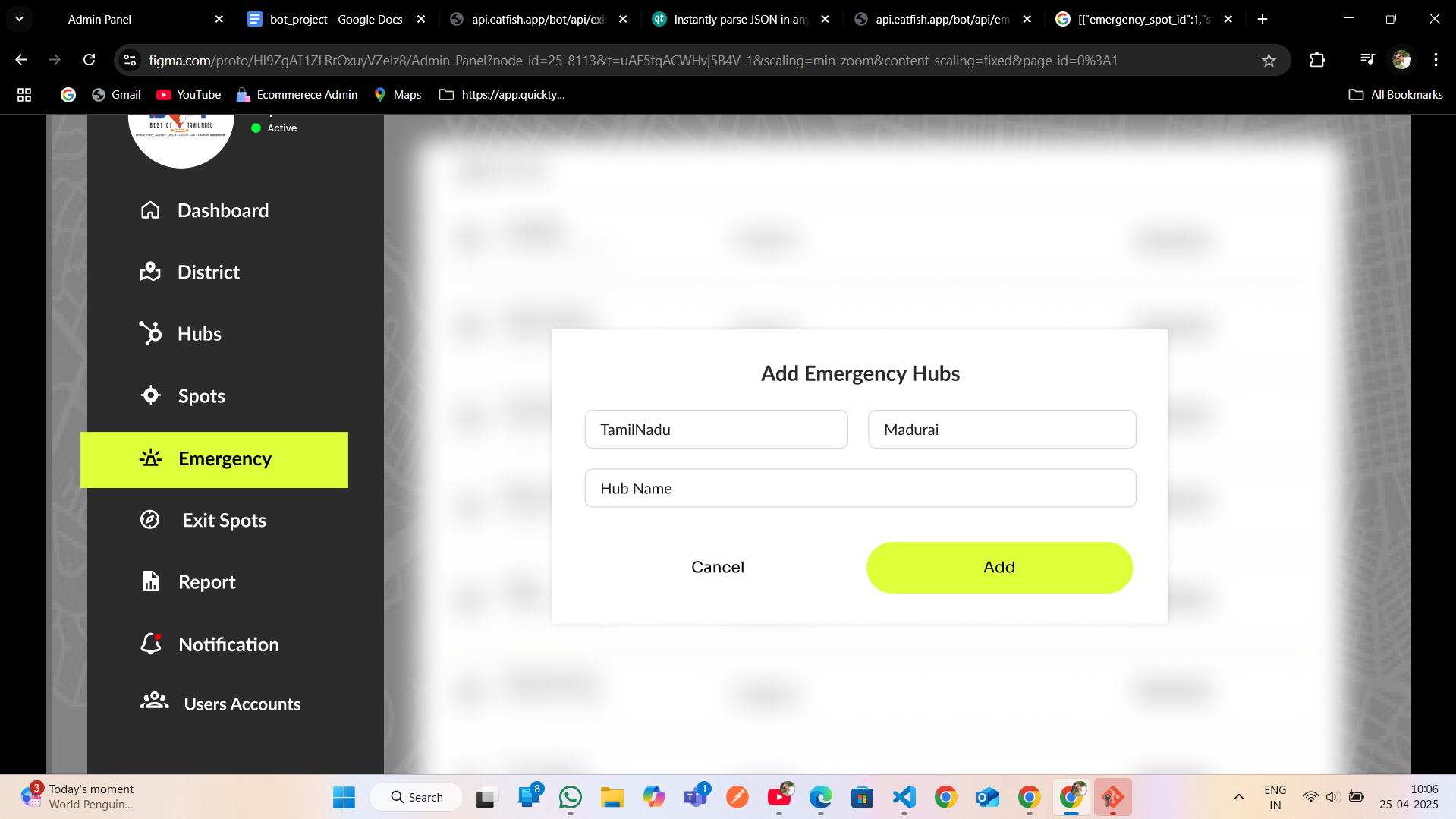Open Ecommerece Admin bookmark
1456x819 pixels.
pyautogui.click(x=297, y=95)
